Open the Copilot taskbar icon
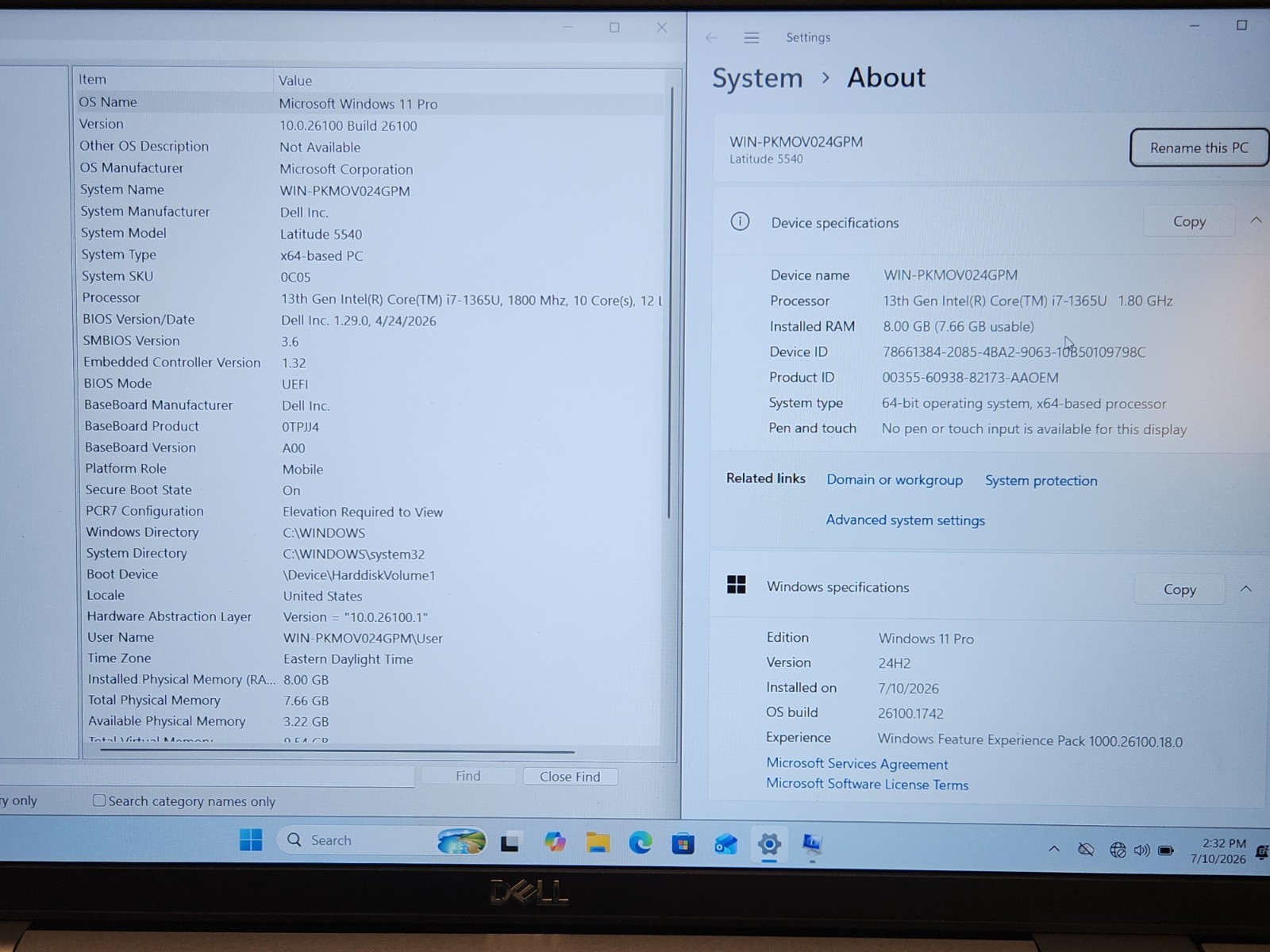Viewport: 1270px width, 952px height. (x=555, y=842)
